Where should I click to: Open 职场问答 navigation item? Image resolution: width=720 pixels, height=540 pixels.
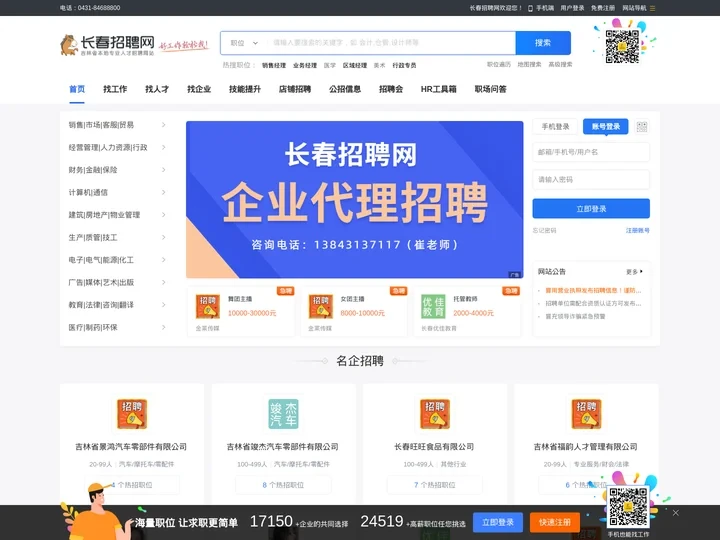pos(490,89)
